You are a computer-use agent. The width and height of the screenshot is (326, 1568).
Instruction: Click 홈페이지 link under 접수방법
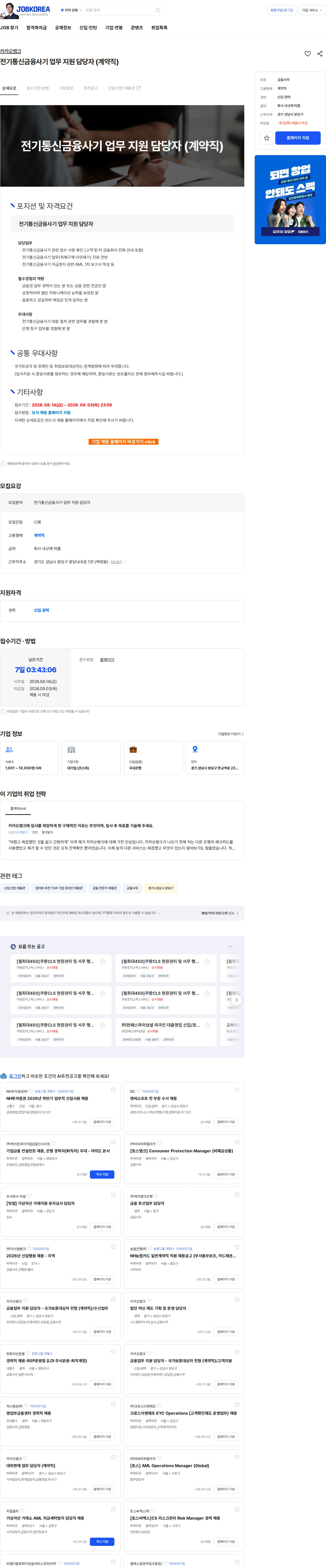[107, 660]
